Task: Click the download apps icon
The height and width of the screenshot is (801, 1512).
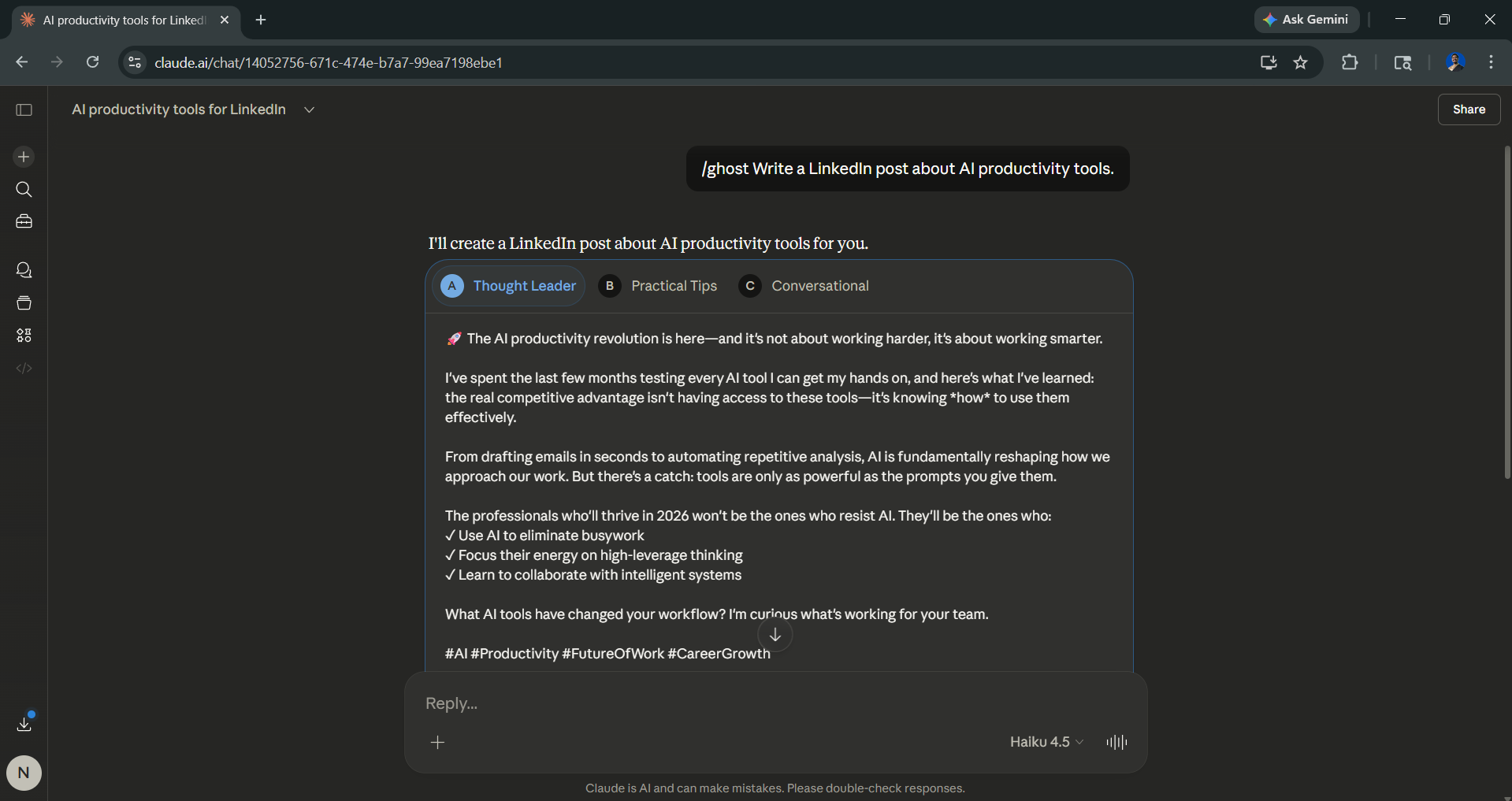Action: pyautogui.click(x=24, y=723)
